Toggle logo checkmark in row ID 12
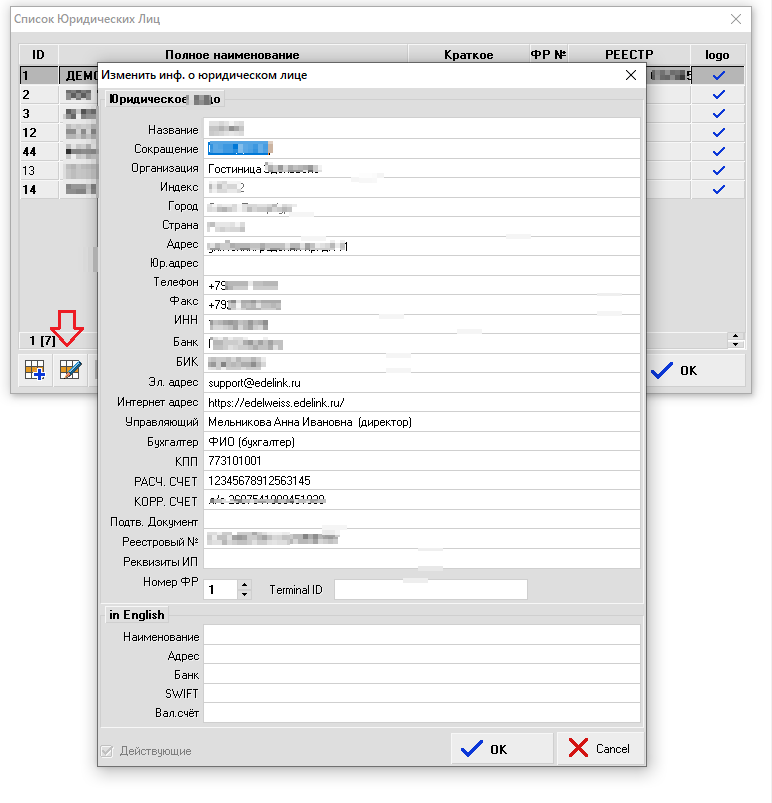Image resolution: width=772 pixels, height=803 pixels. tap(718, 133)
